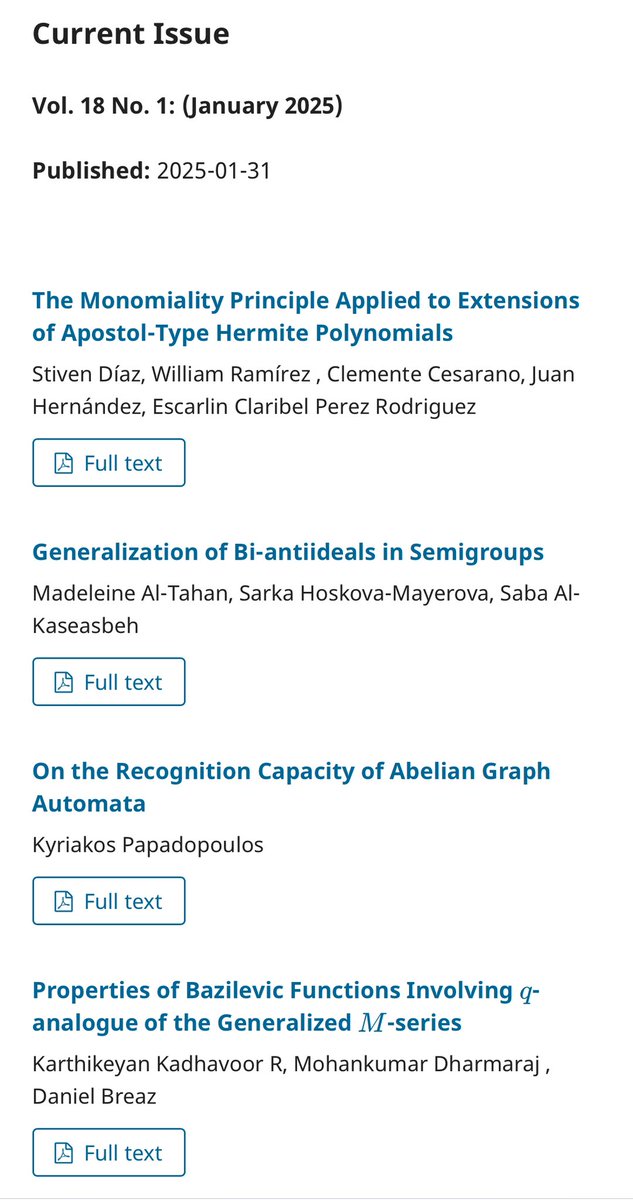Open Properties of Bazilevic Functions article link
Screen dimensions: 633x1200
(287, 1006)
